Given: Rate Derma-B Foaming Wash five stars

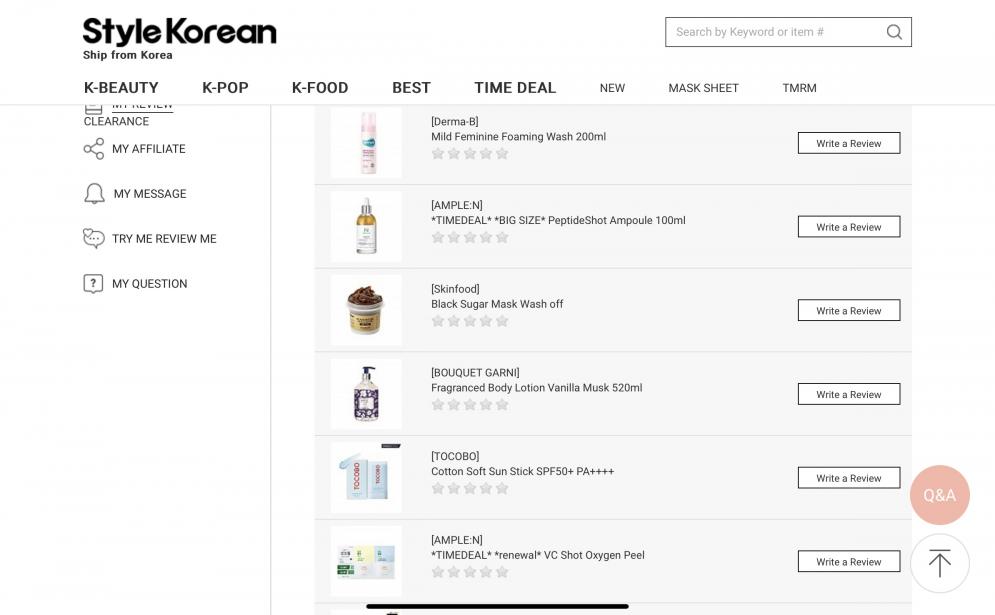Looking at the screenshot, I should [x=502, y=154].
